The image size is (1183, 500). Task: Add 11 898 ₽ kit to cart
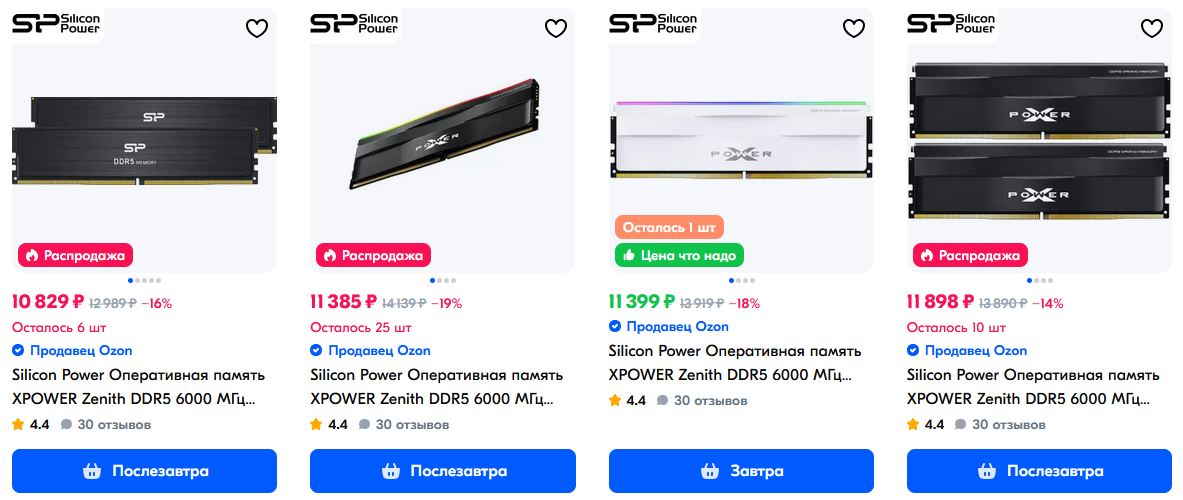point(1039,471)
